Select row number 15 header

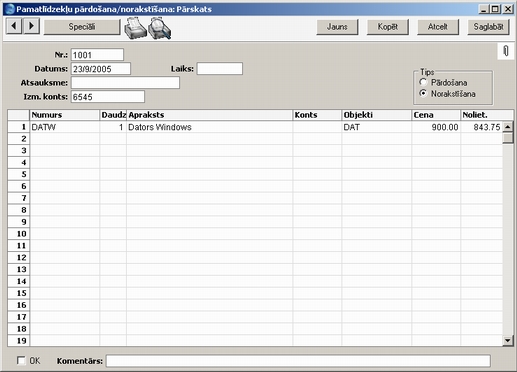19,293
